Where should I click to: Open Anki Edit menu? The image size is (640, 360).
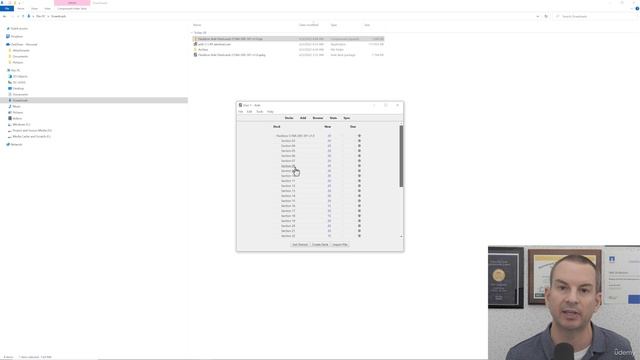coord(249,111)
